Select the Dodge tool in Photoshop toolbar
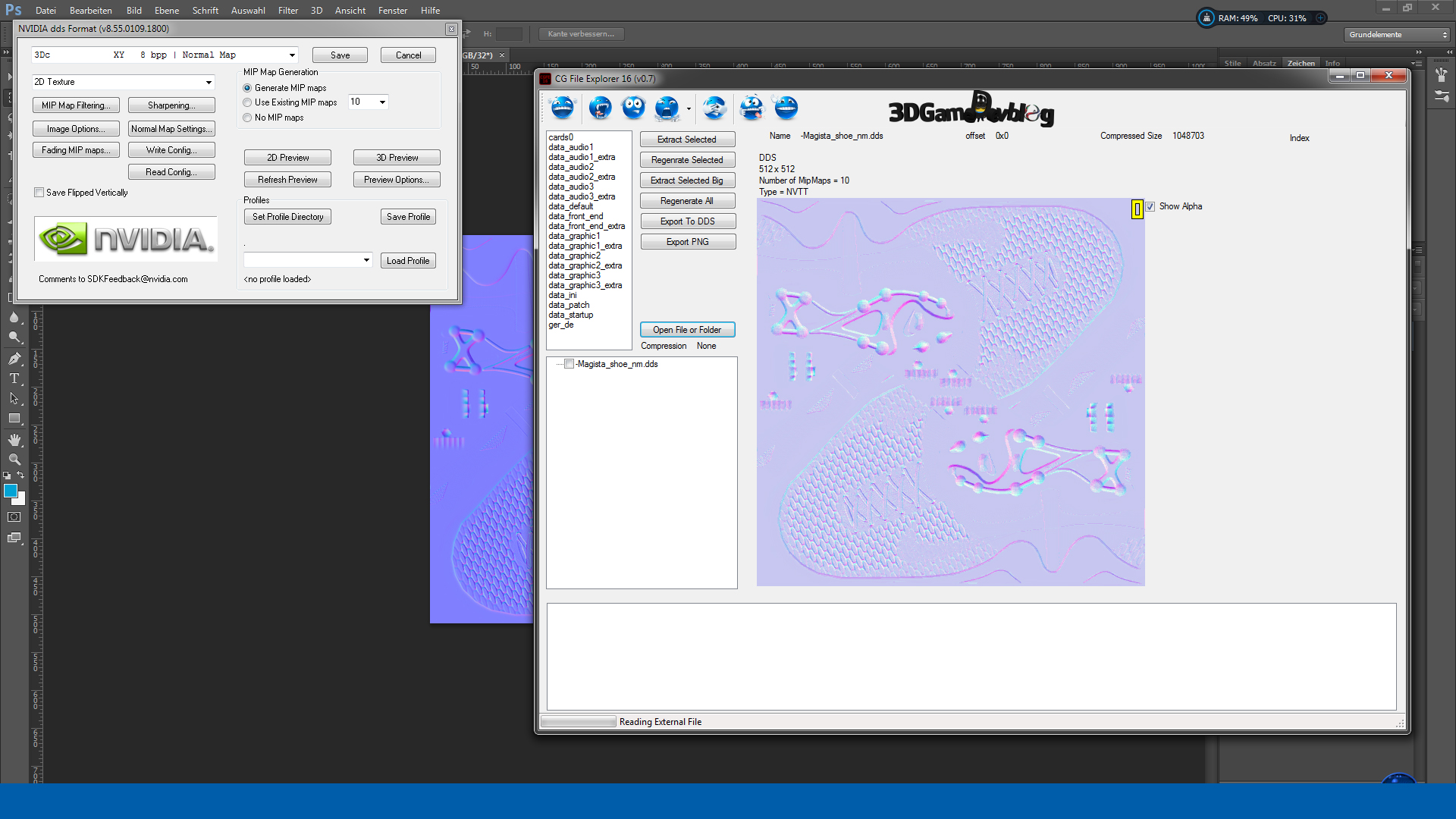The image size is (1456, 819). 14,337
